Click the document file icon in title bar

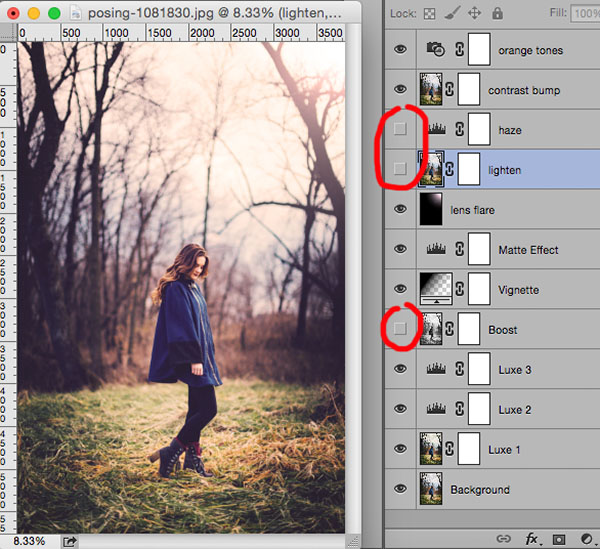click(76, 13)
